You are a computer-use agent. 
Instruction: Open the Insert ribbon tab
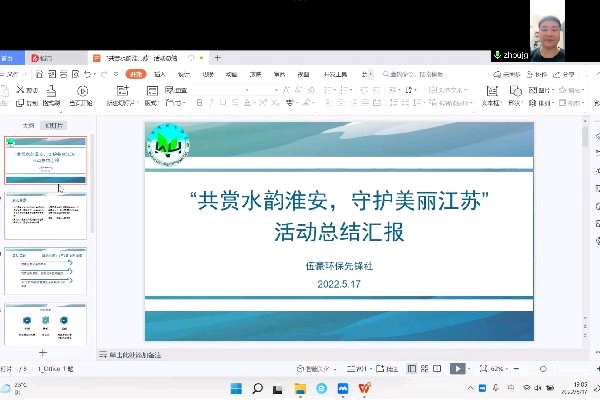point(160,74)
